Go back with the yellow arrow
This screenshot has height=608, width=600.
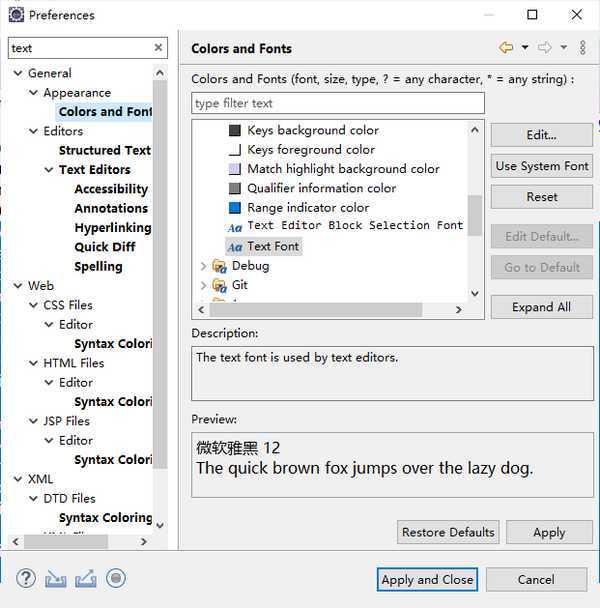[506, 48]
